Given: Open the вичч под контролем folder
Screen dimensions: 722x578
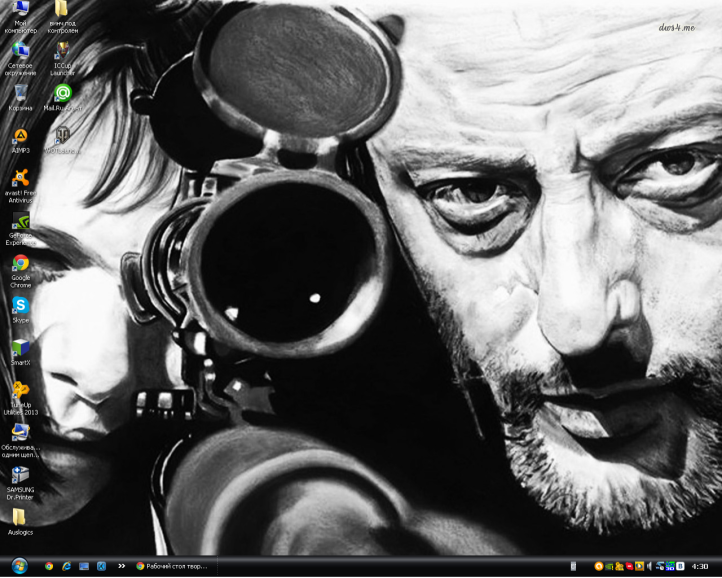Looking at the screenshot, I should point(63,17).
